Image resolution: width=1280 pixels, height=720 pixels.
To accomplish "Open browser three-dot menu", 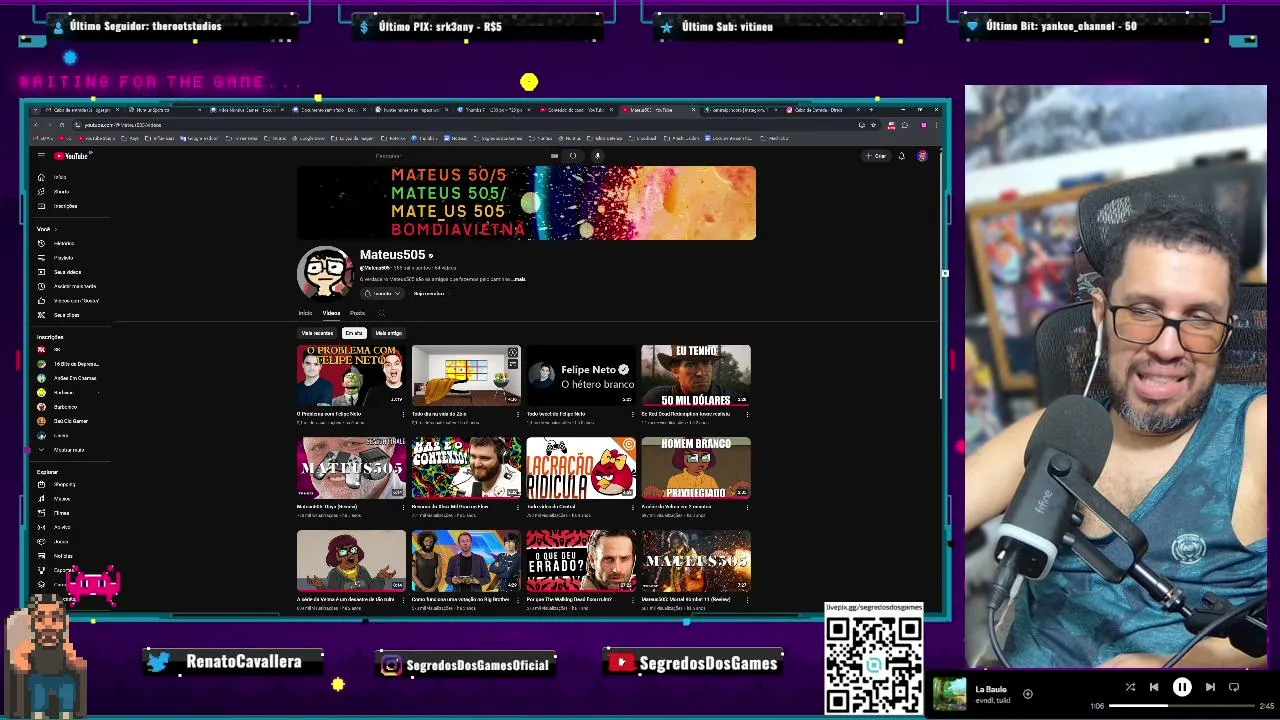I will point(937,125).
